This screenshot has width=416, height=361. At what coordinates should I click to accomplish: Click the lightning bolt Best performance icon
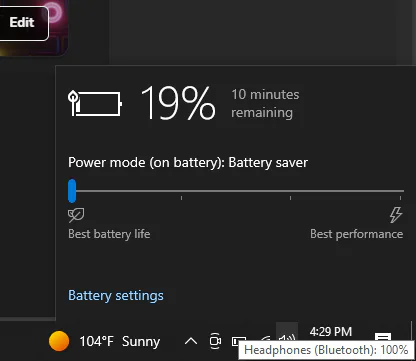(396, 215)
